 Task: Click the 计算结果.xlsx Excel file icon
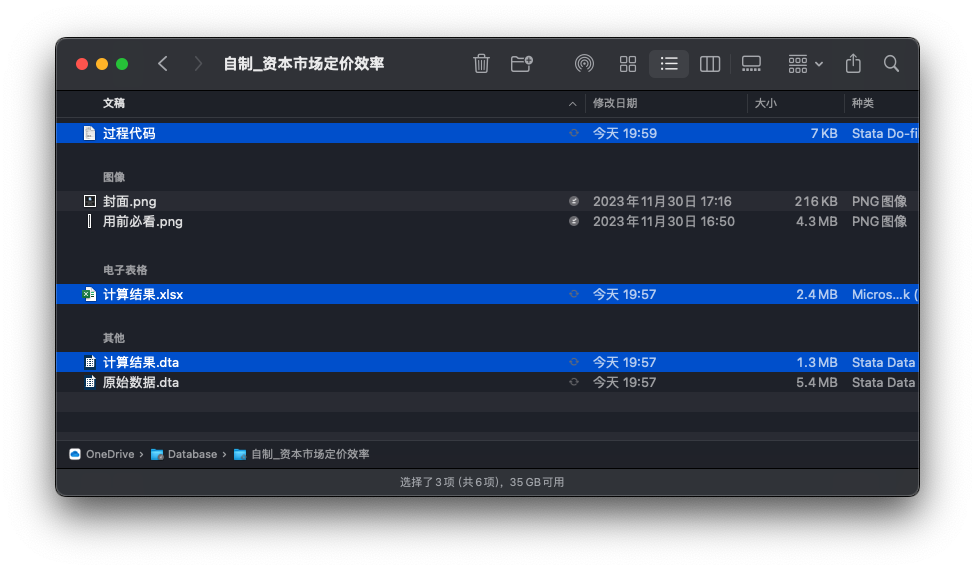89,295
